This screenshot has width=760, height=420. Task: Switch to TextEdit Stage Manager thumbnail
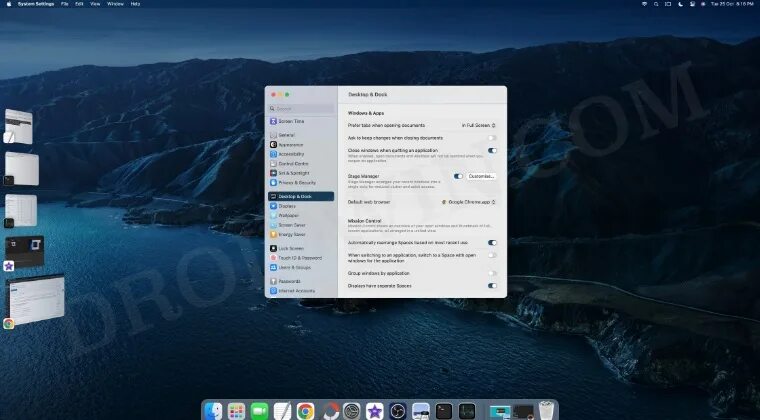pyautogui.click(x=19, y=126)
